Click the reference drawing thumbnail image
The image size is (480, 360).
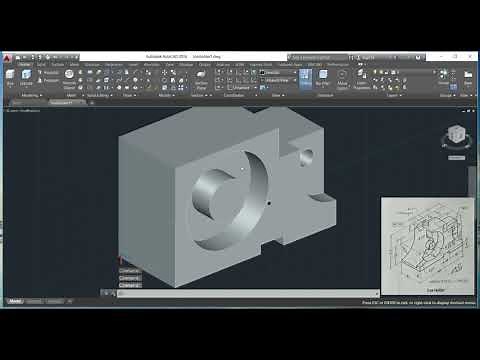(427, 246)
